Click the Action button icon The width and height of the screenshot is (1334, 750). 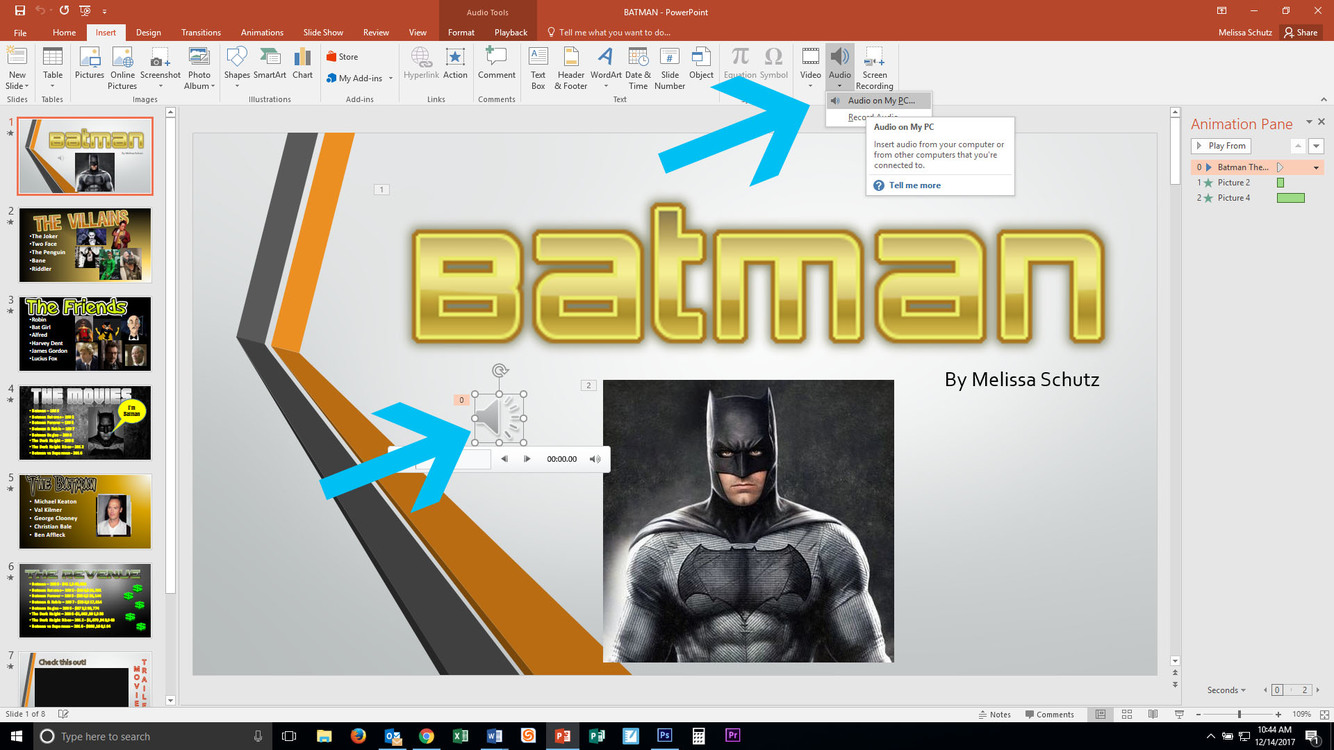pyautogui.click(x=455, y=64)
